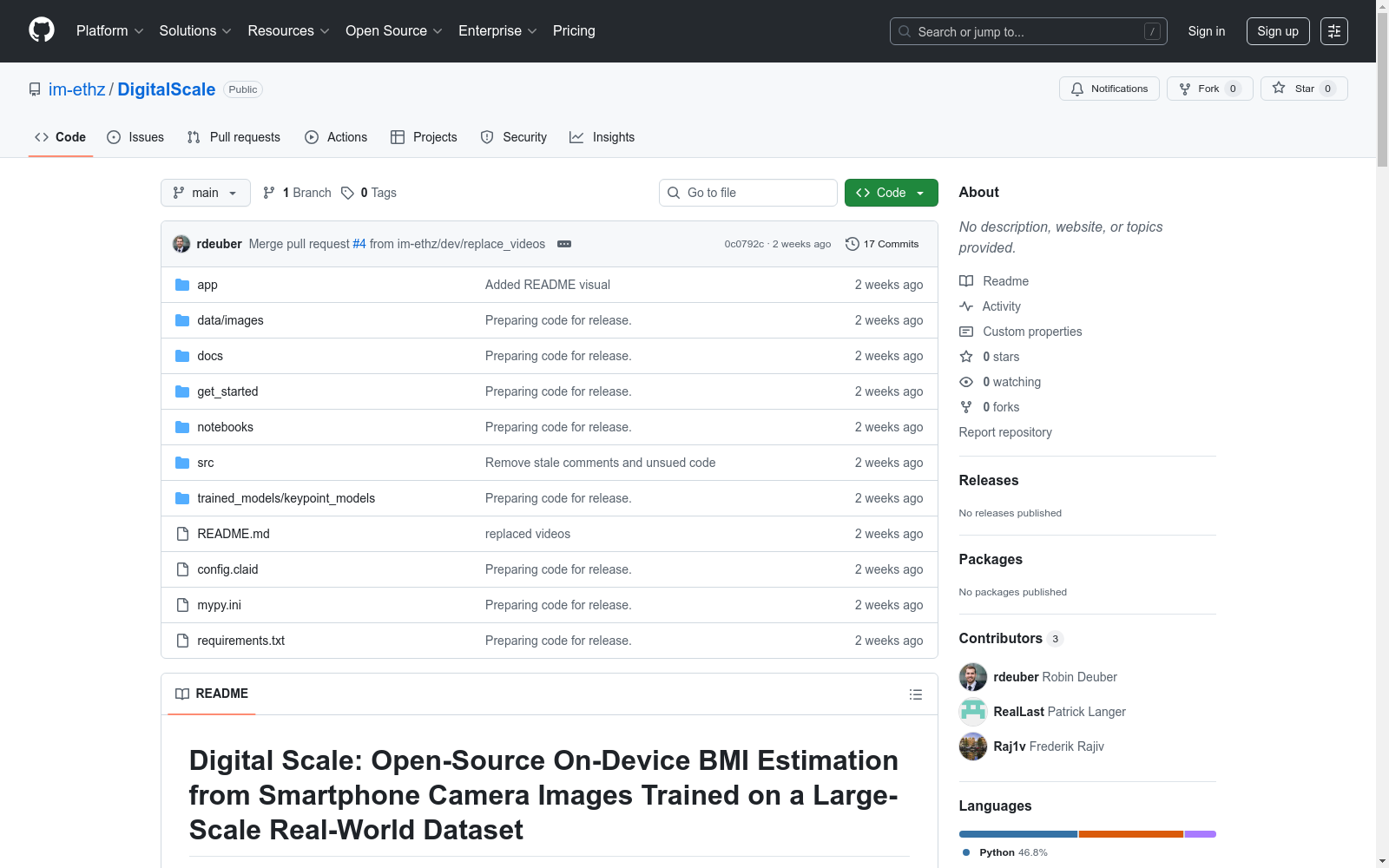Click the Go to file input
This screenshot has height=868, width=1389.
coord(748,193)
